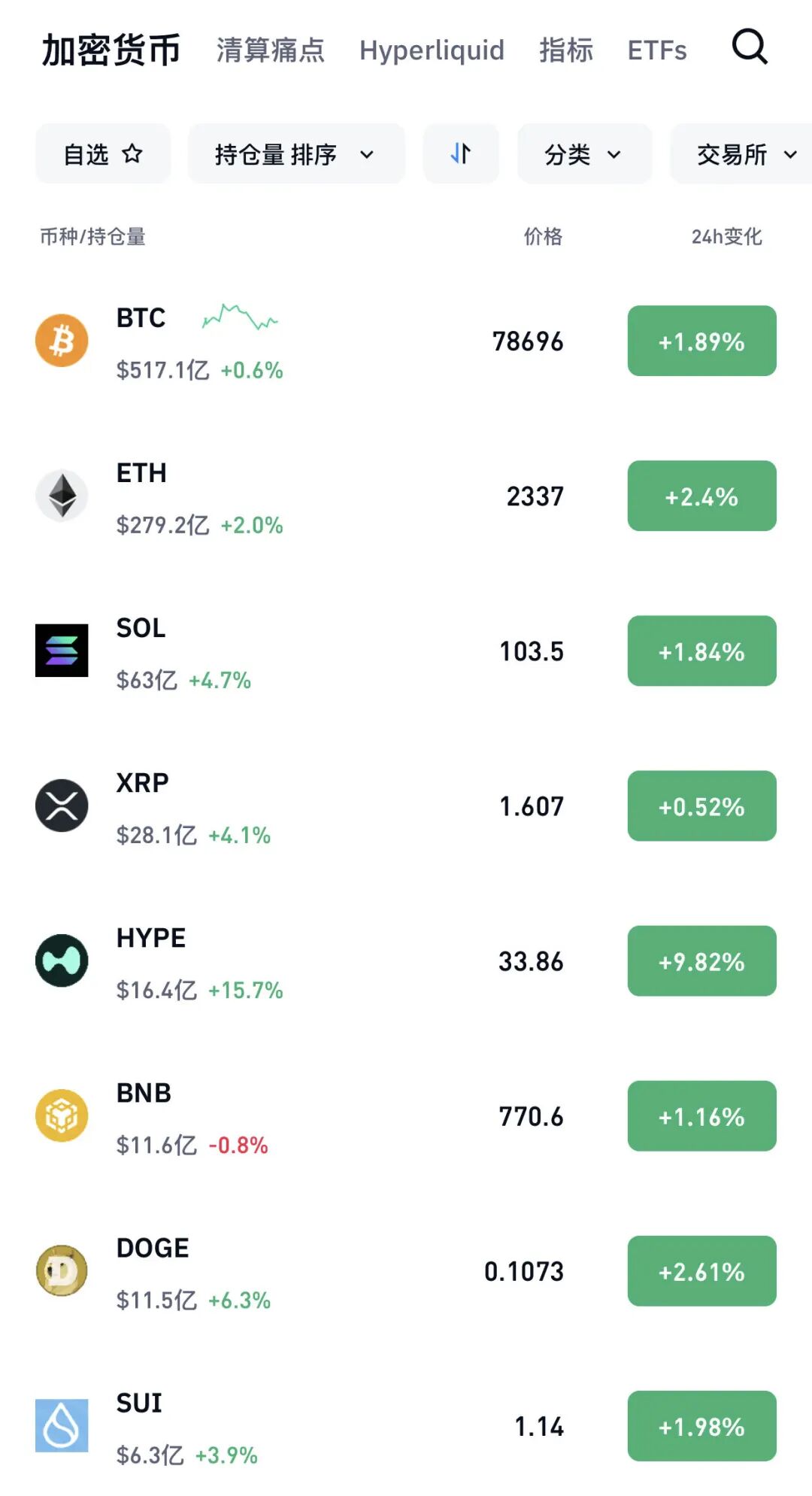Open the search magnifier icon
The width and height of the screenshot is (812, 1496).
click(750, 47)
